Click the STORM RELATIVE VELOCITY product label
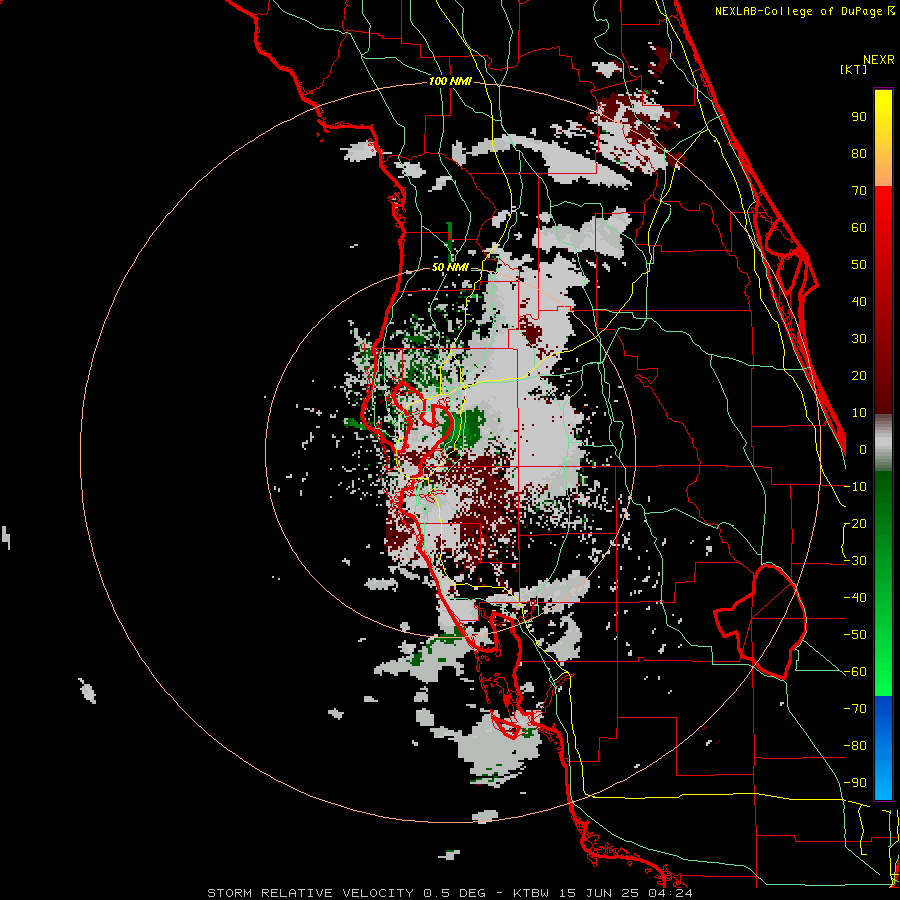 pyautogui.click(x=310, y=893)
